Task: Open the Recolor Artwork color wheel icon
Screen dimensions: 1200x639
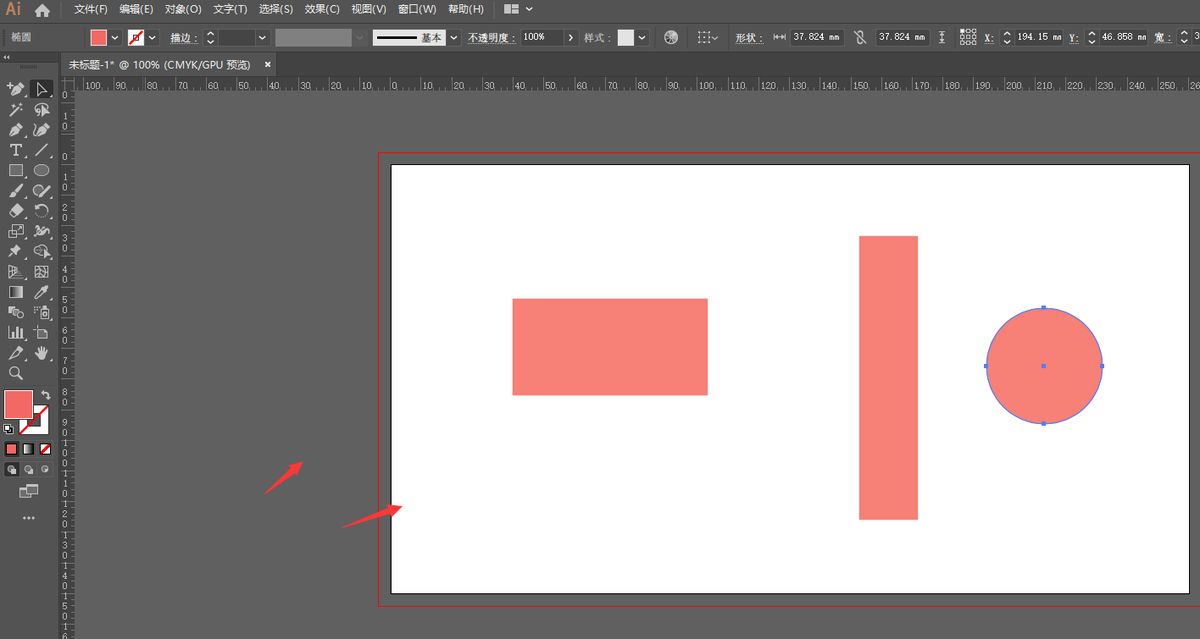Action: tap(671, 37)
